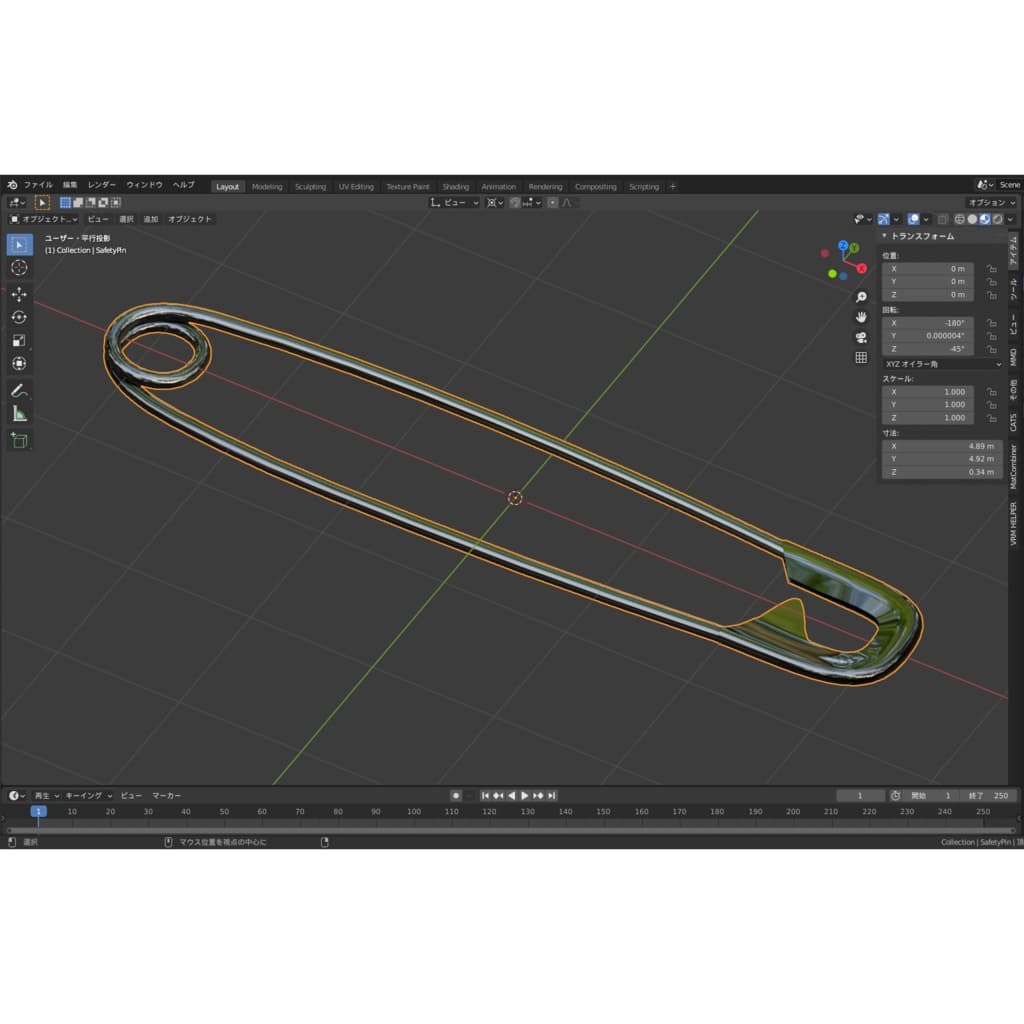Select the Add Cube tool
Screen dimensions: 1024x1024
point(19,441)
